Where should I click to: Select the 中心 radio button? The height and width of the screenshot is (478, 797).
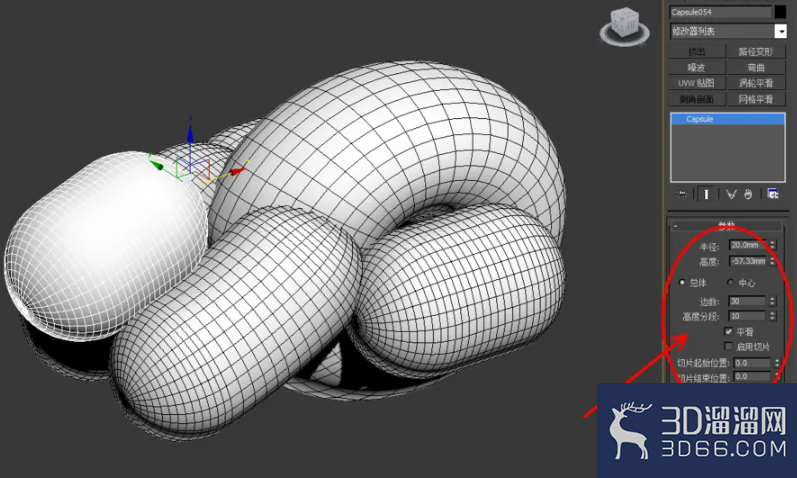[x=730, y=282]
